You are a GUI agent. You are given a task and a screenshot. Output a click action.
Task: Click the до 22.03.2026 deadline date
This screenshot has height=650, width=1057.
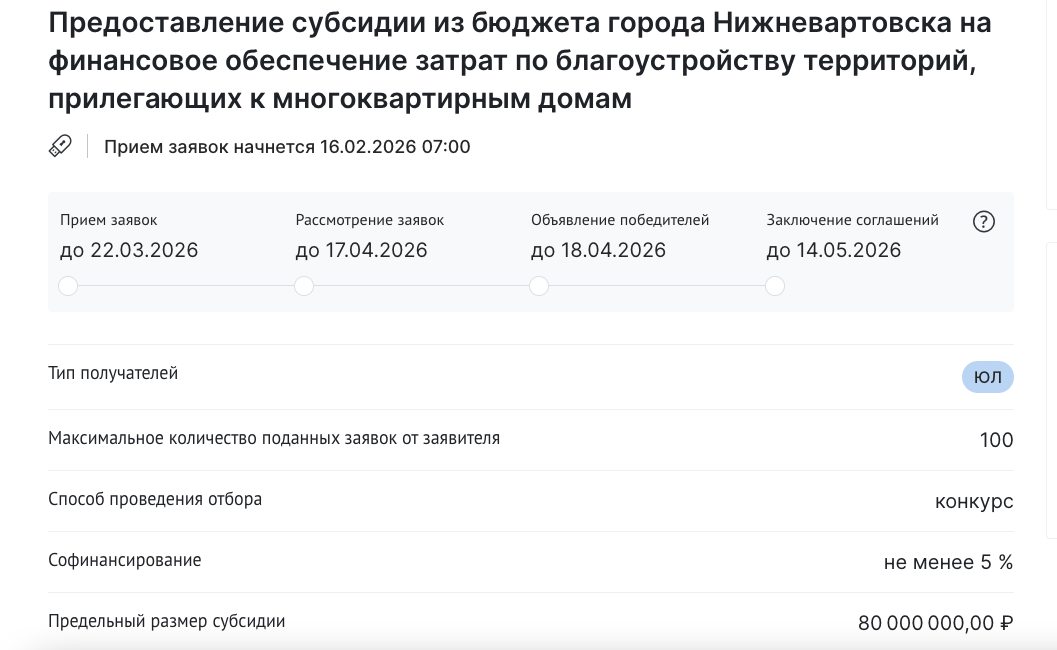click(x=129, y=250)
